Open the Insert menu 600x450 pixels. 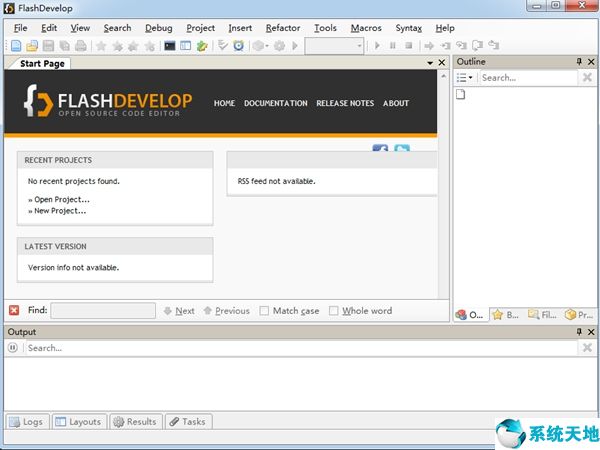(240, 28)
